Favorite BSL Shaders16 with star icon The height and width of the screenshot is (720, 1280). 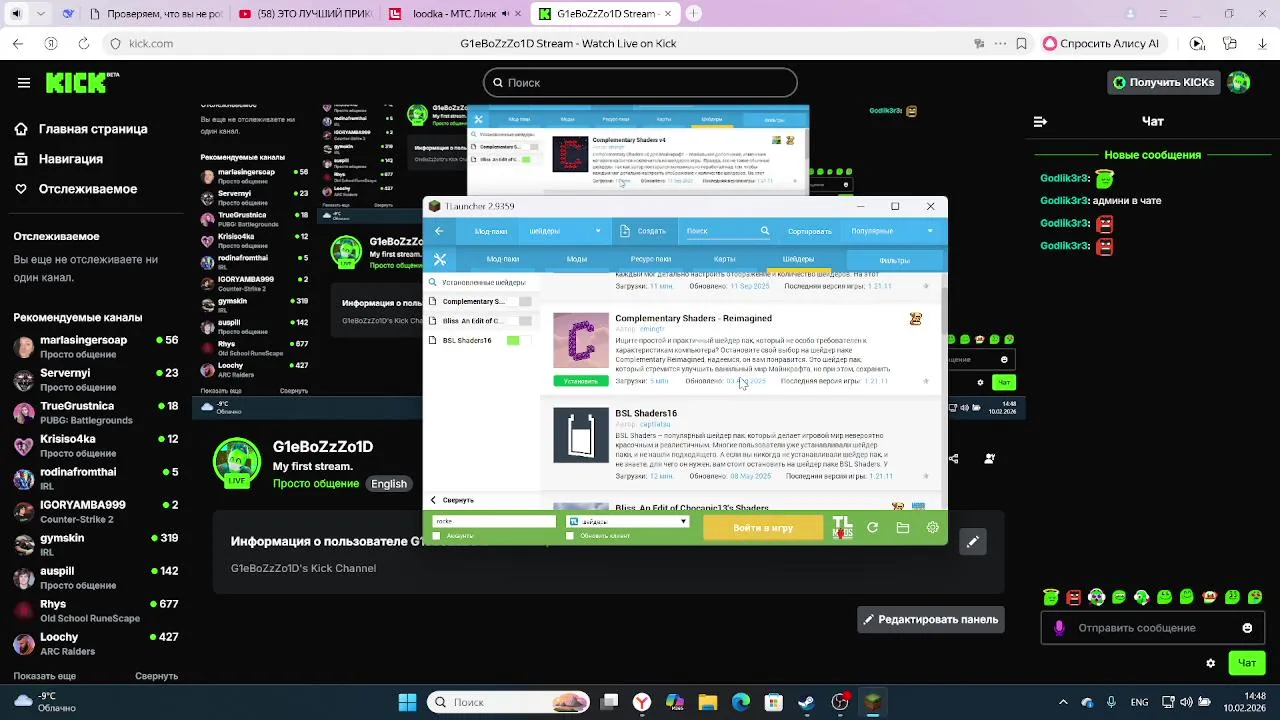[x=925, y=476]
